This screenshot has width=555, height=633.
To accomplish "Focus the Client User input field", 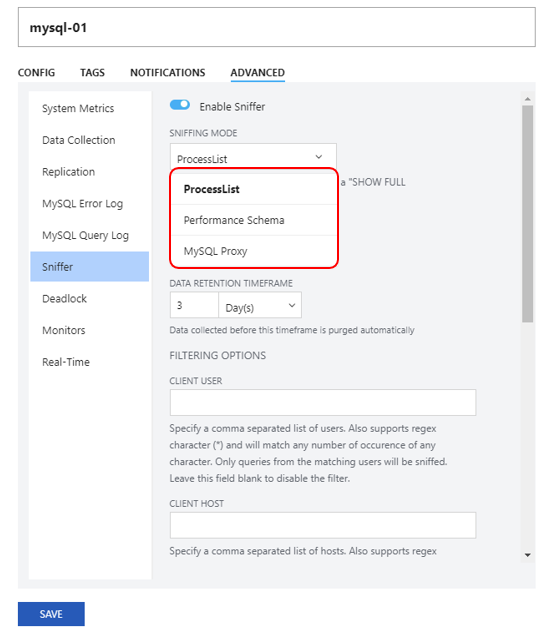I will 323,402.
